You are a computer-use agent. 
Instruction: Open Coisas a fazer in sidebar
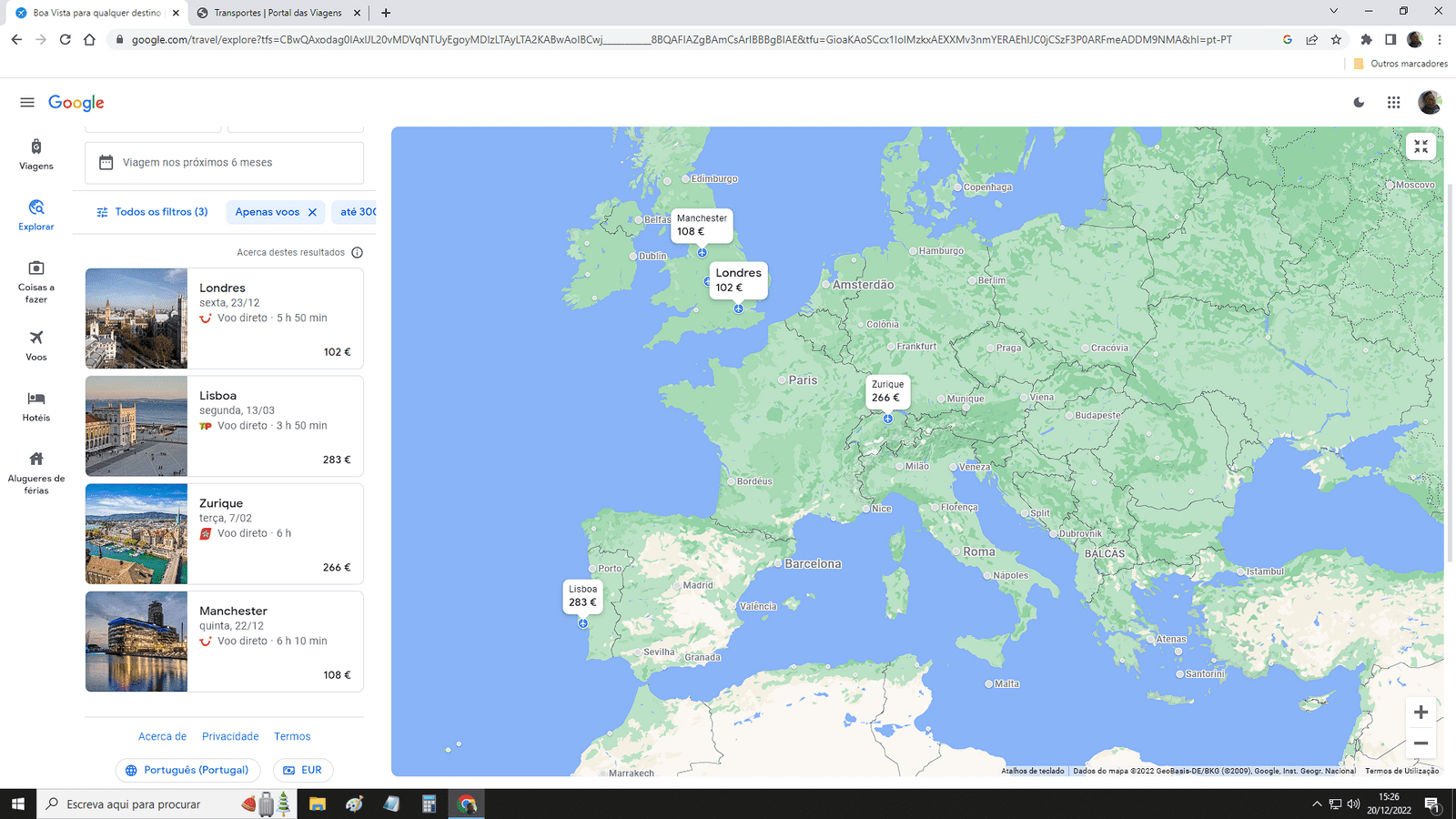(36, 281)
